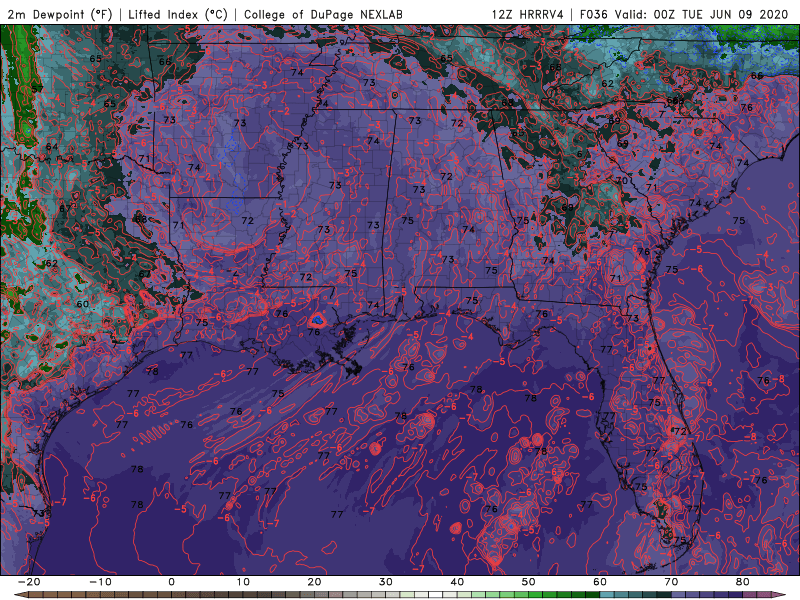This screenshot has width=800, height=600.
Task: Click the "F036" forecast hour text
Action: pyautogui.click(x=594, y=14)
